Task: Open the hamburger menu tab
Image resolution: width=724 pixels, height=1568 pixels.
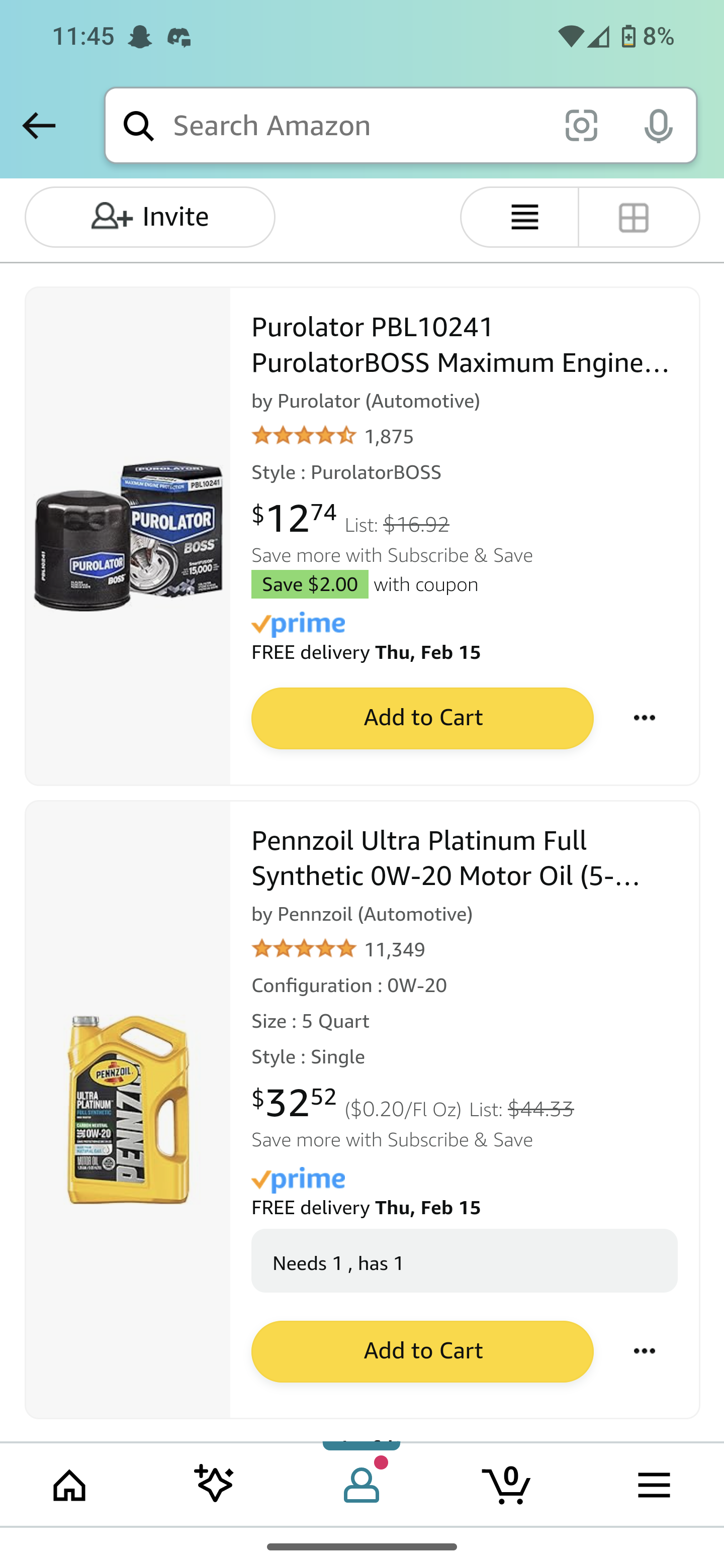Action: point(654,1484)
